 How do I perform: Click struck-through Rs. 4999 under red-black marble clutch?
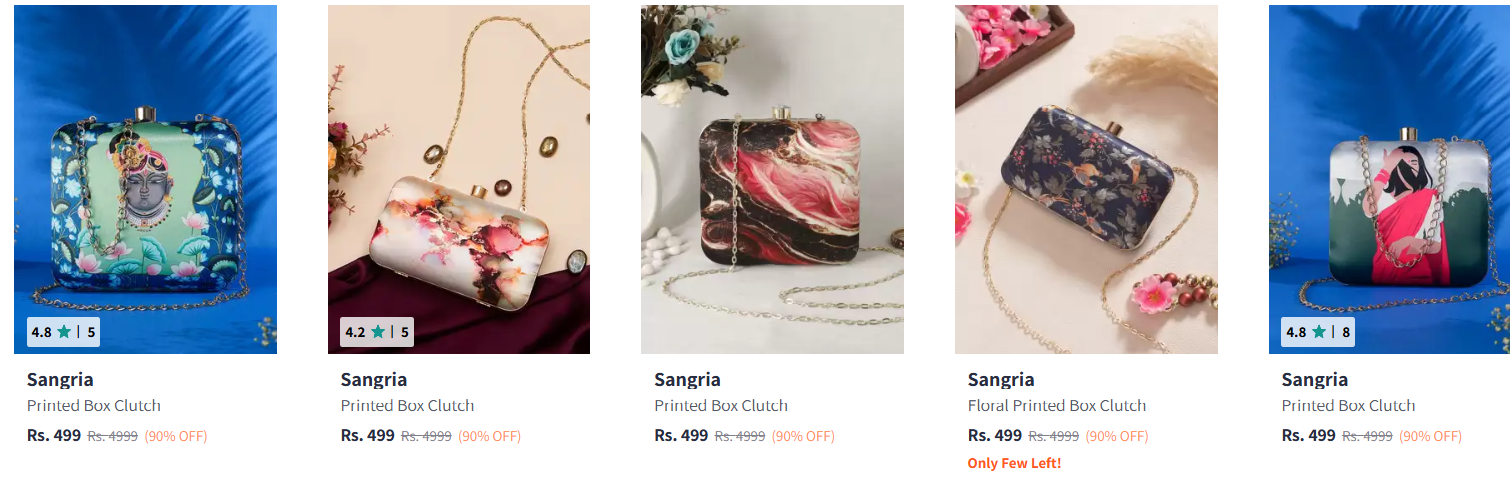pos(740,436)
